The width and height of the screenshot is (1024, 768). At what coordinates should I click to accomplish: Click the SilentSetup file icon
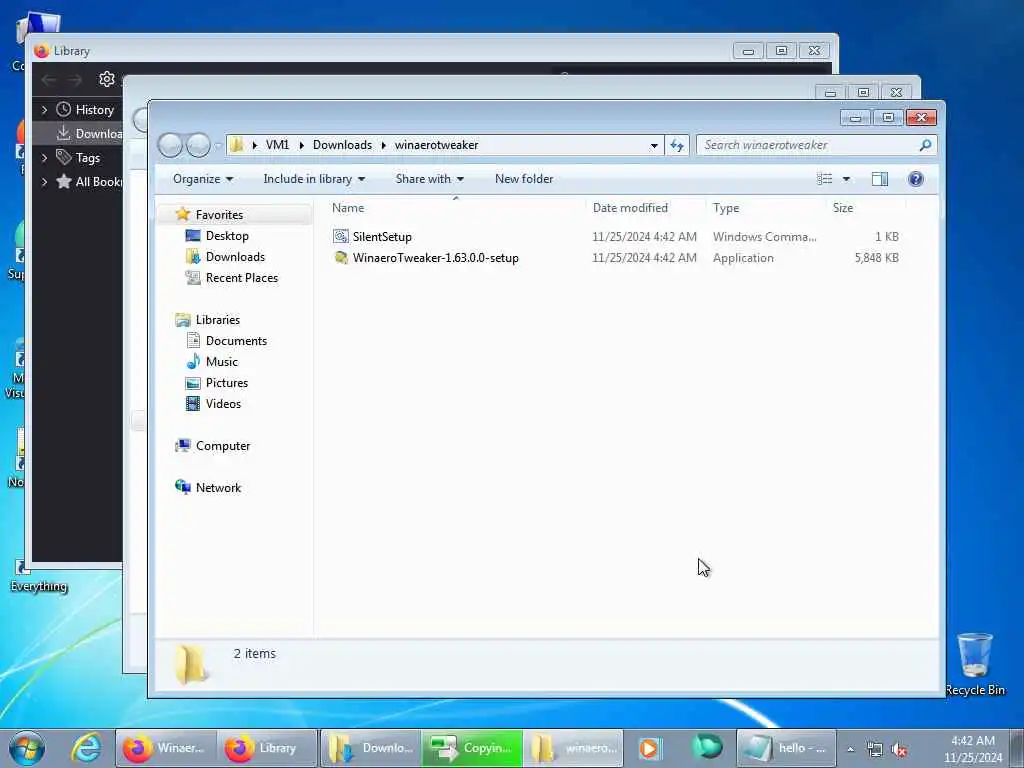click(x=340, y=236)
